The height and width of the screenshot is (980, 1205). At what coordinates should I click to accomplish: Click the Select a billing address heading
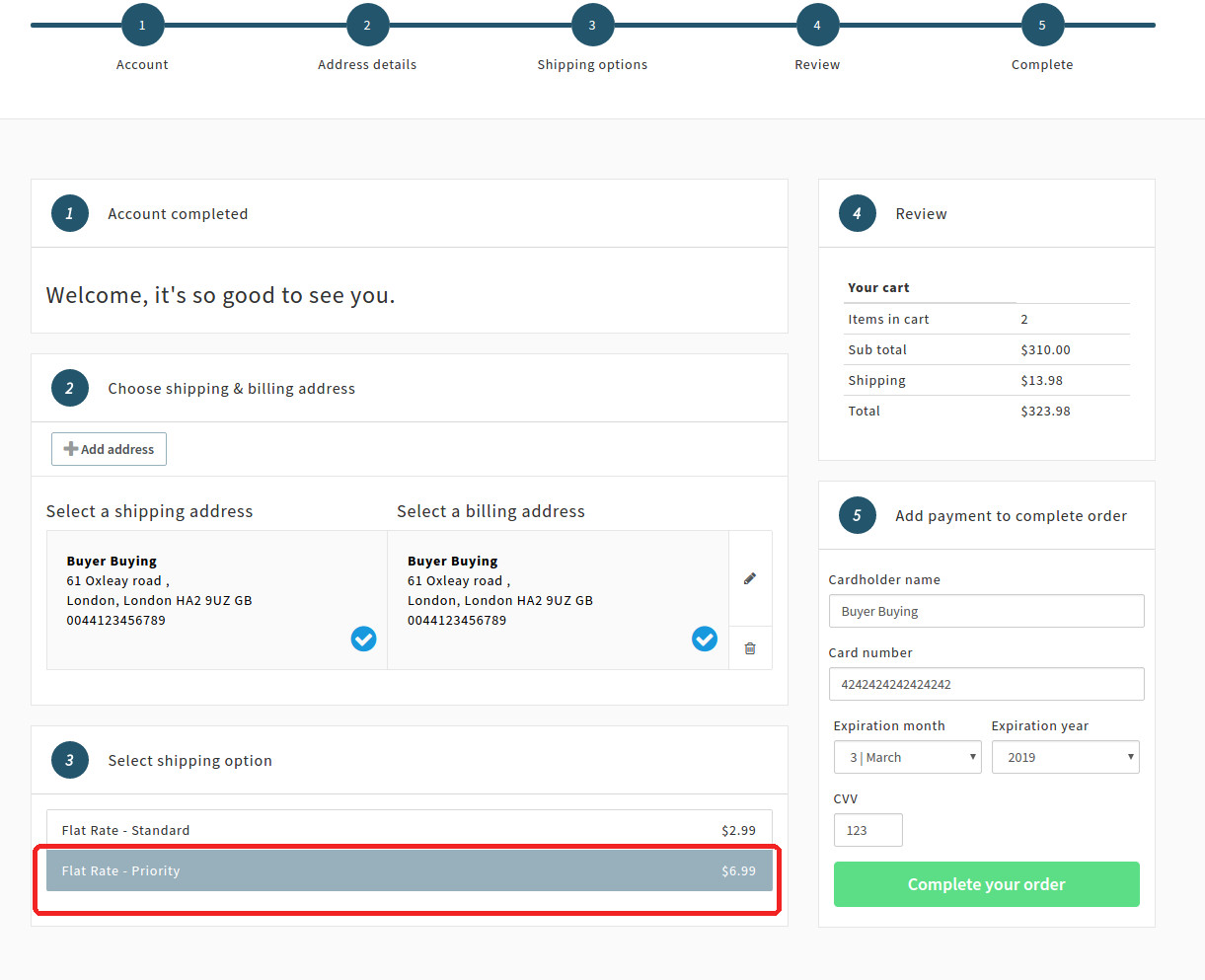(490, 511)
